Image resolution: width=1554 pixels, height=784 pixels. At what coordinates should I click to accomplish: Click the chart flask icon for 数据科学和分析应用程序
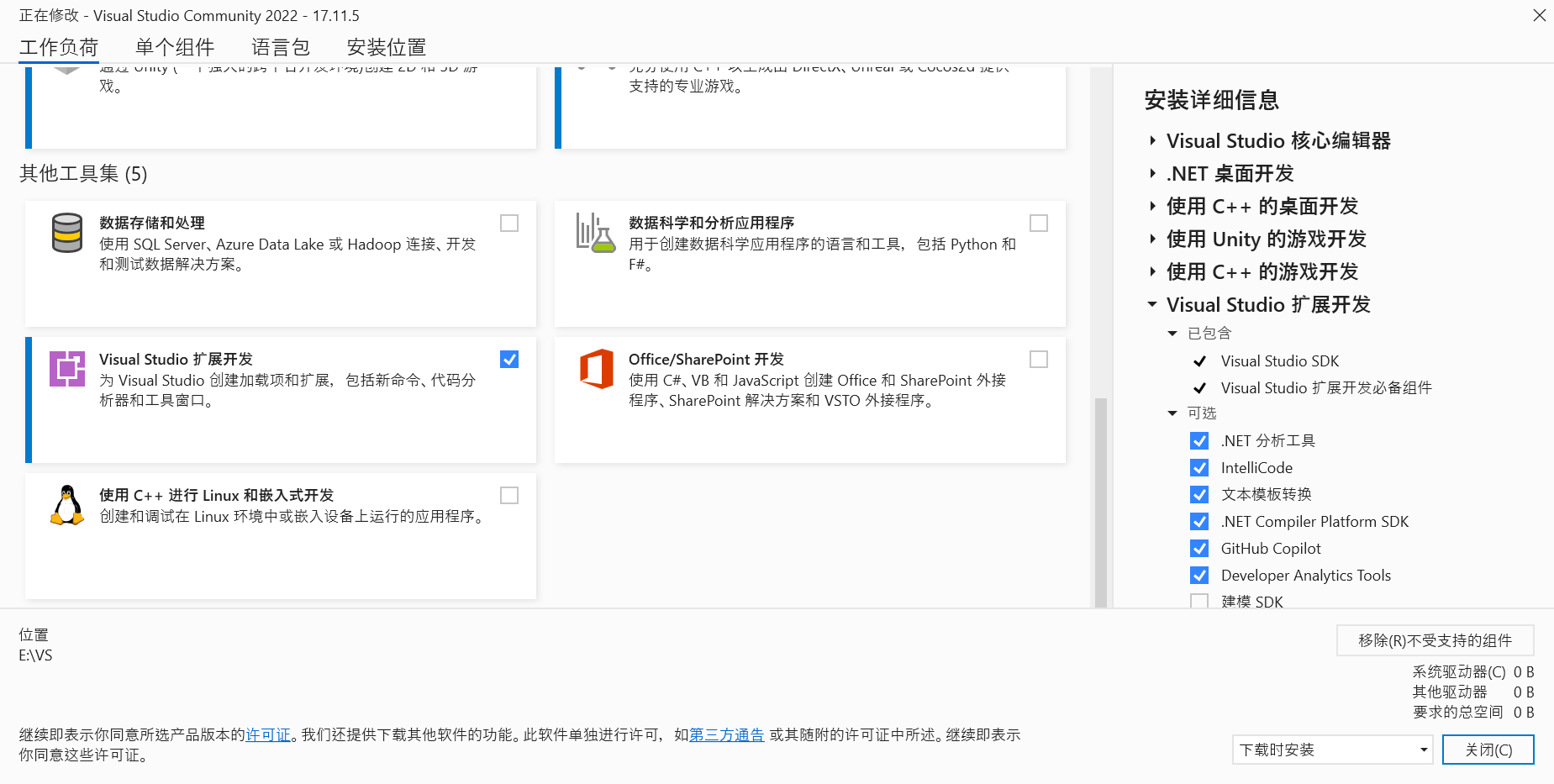point(596,233)
